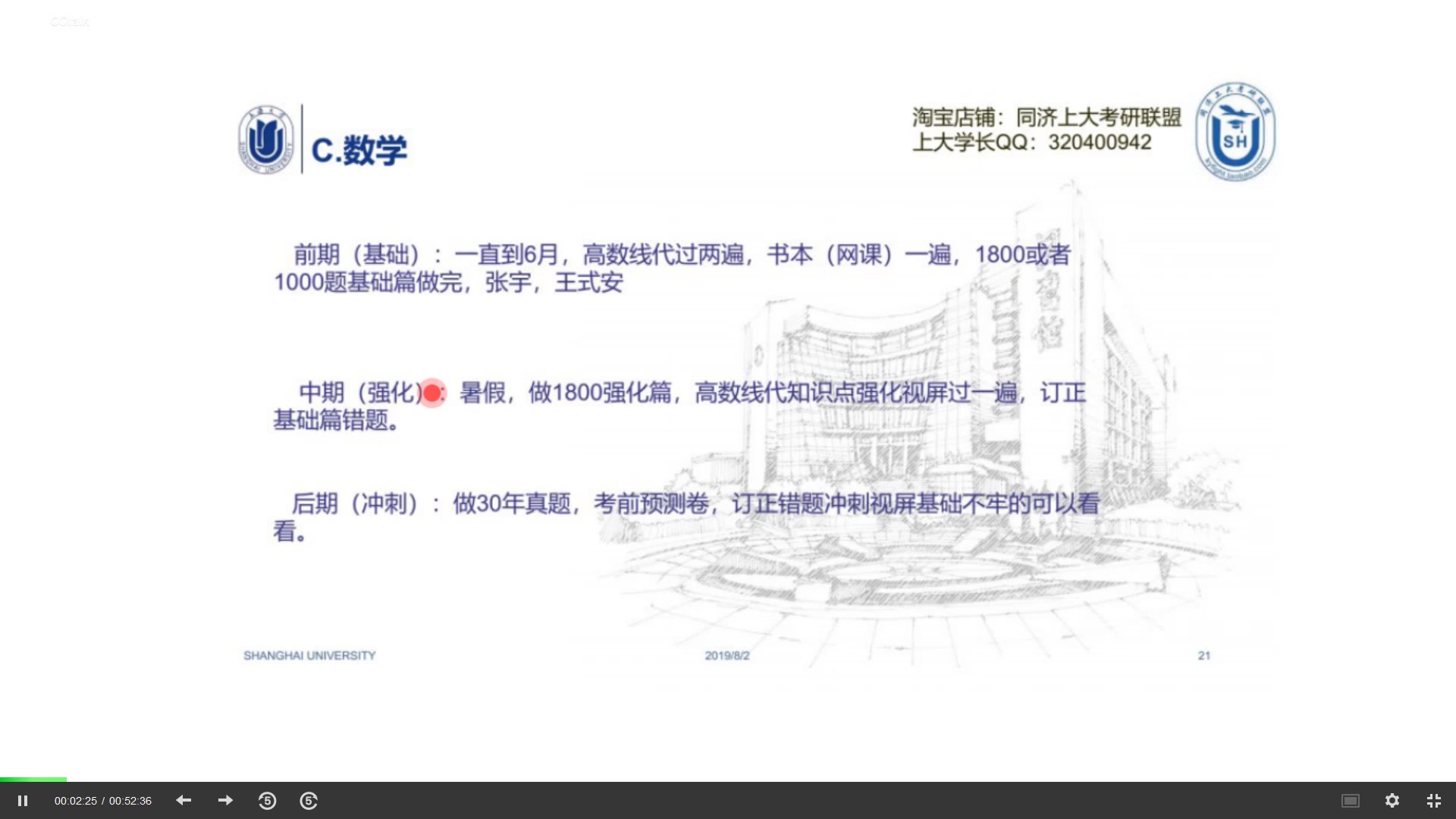This screenshot has width=1456, height=819.
Task: Click the text 淘宝店铺: 同济上大考研联盟
Action: coord(1047,118)
